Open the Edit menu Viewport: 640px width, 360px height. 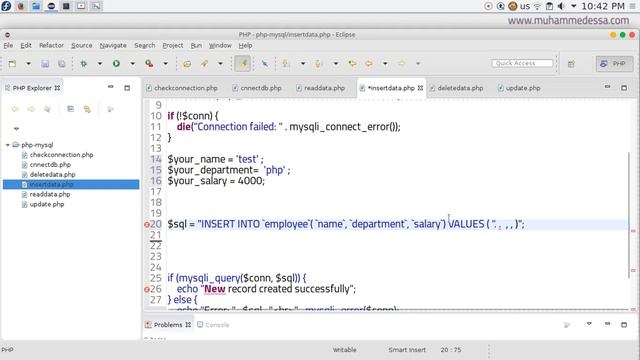coord(26,45)
